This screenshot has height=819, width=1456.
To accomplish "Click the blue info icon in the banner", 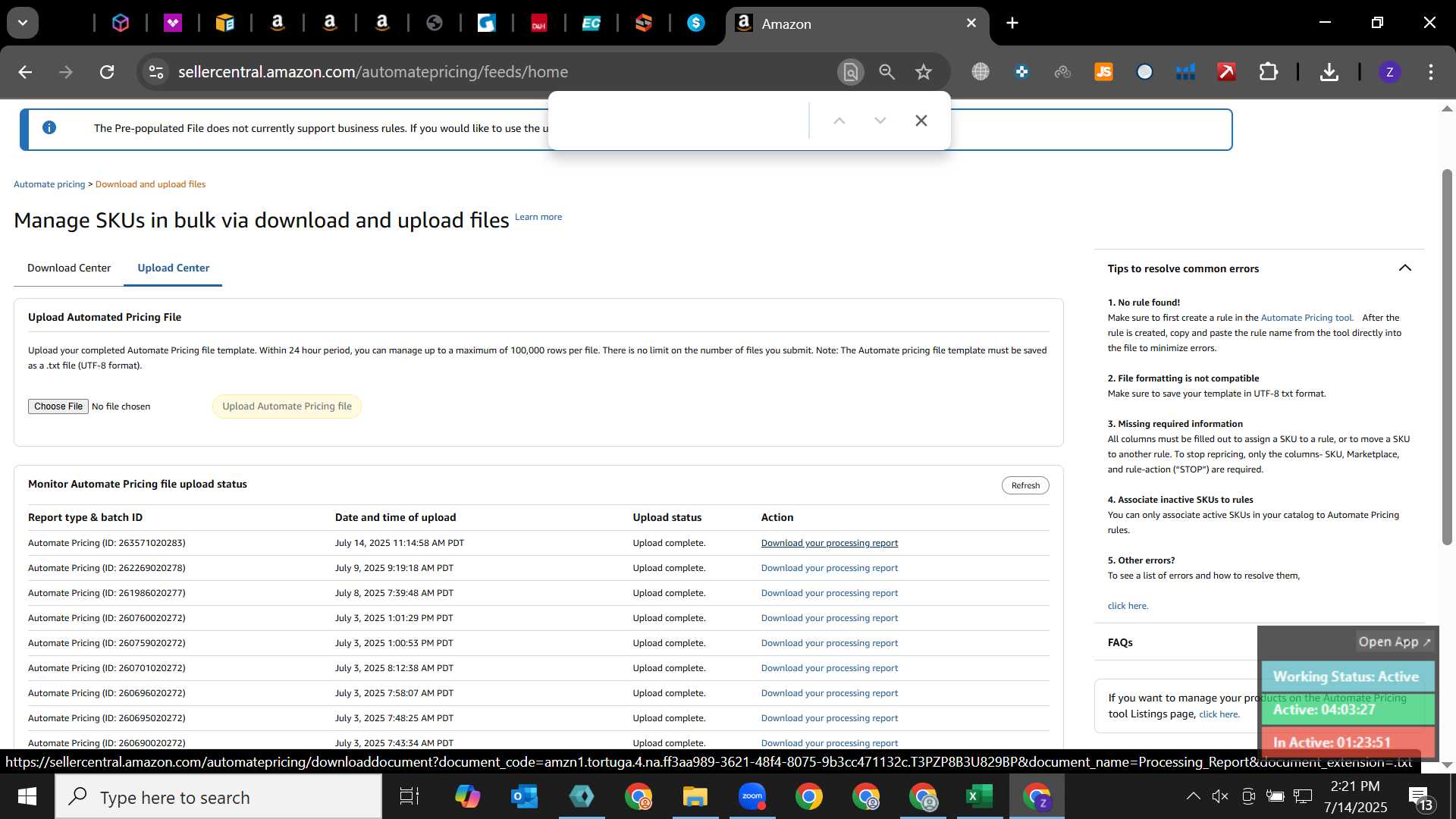I will 49,127.
